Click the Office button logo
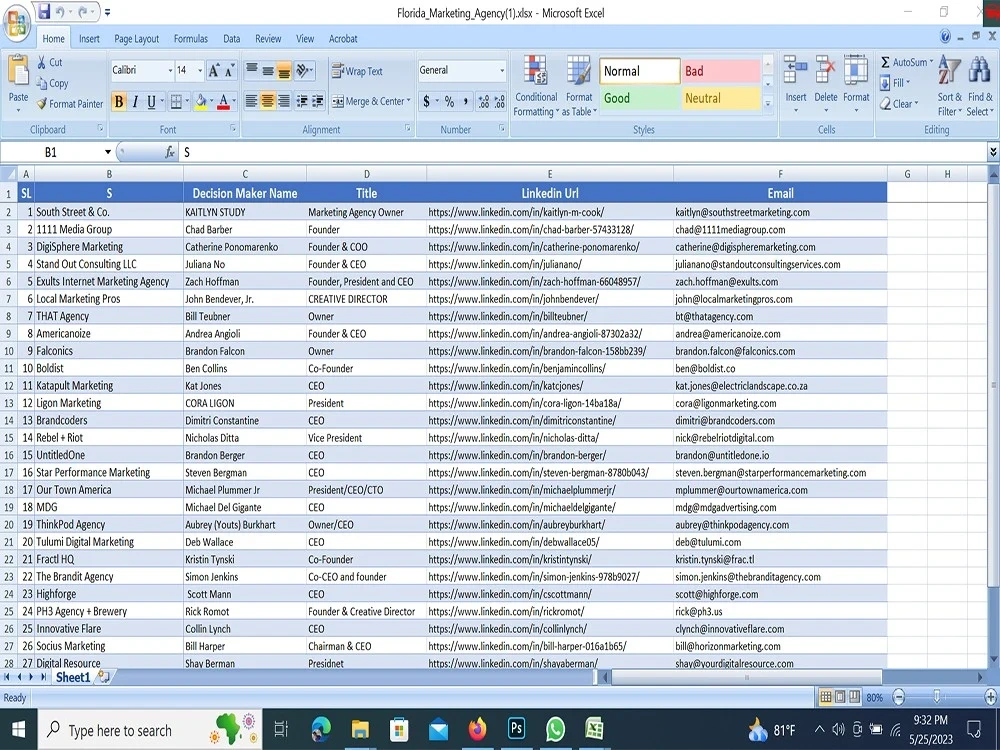 point(17,23)
